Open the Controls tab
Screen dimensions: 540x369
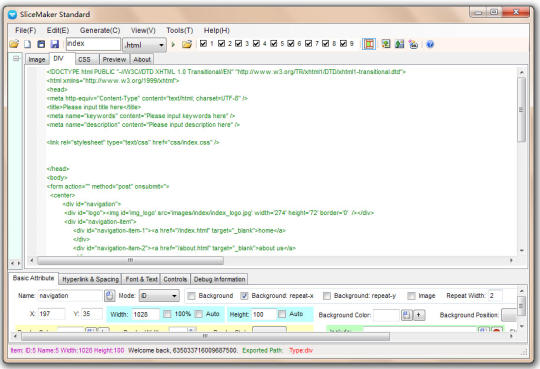point(175,279)
